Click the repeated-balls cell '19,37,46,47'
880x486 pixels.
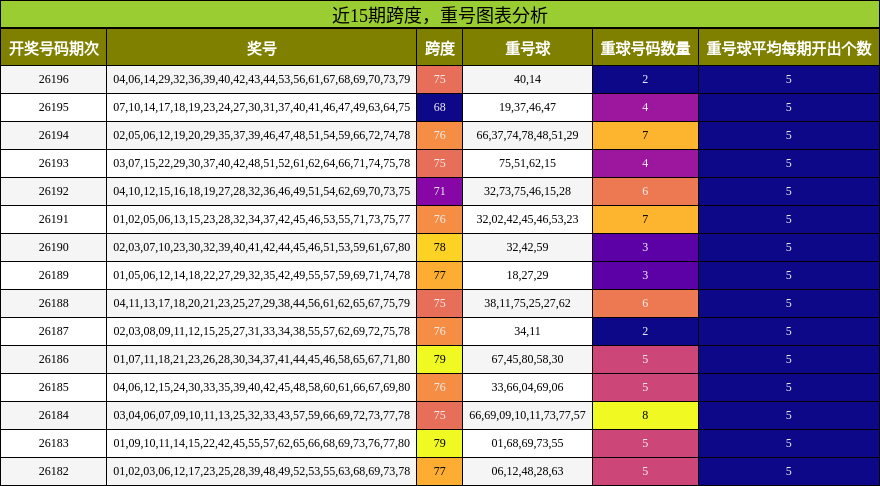(528, 107)
